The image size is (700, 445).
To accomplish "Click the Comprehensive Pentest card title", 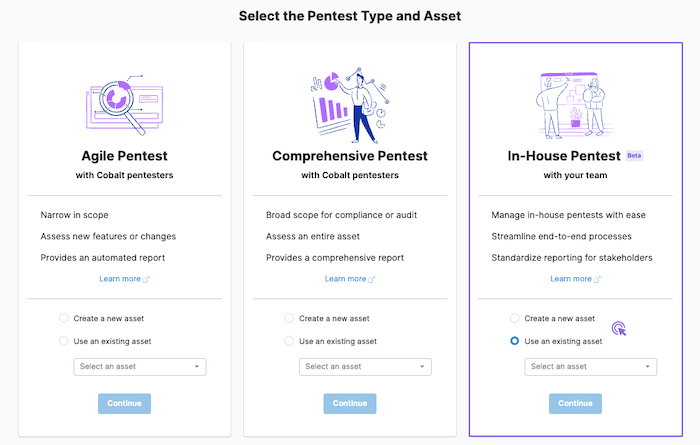I will coord(349,157).
